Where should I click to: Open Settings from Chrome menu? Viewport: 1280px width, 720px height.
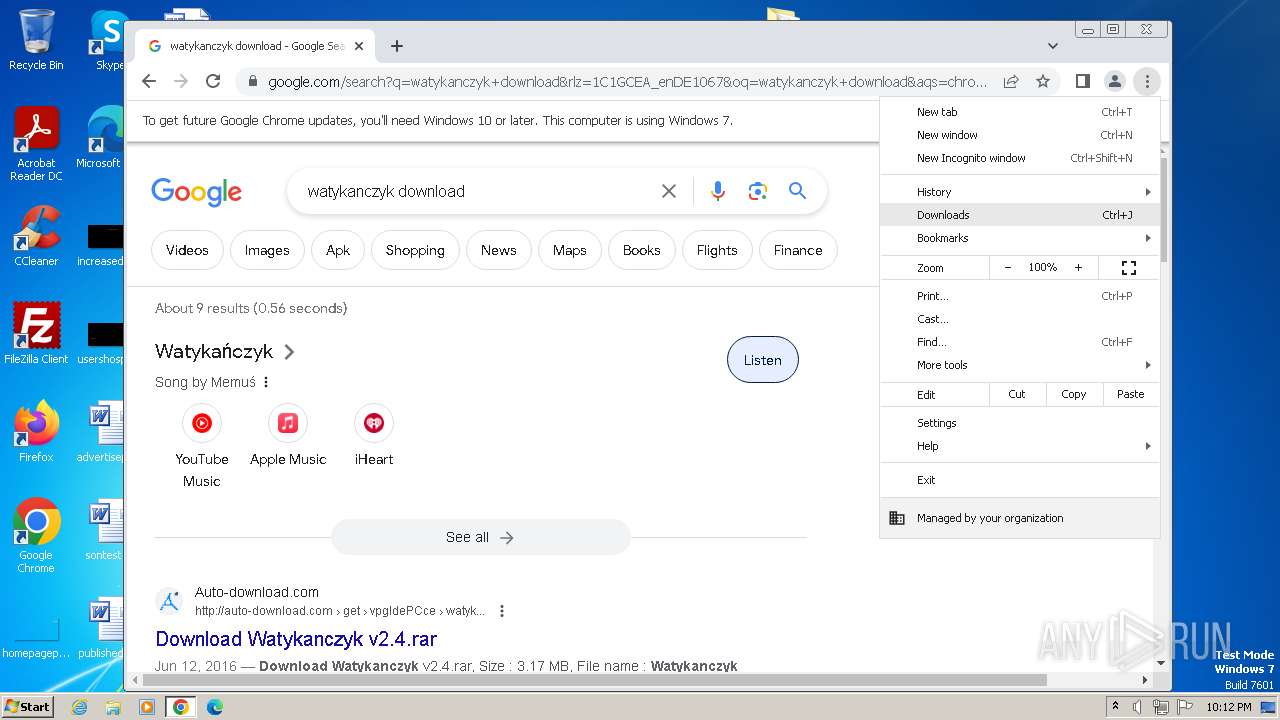coord(1020,423)
